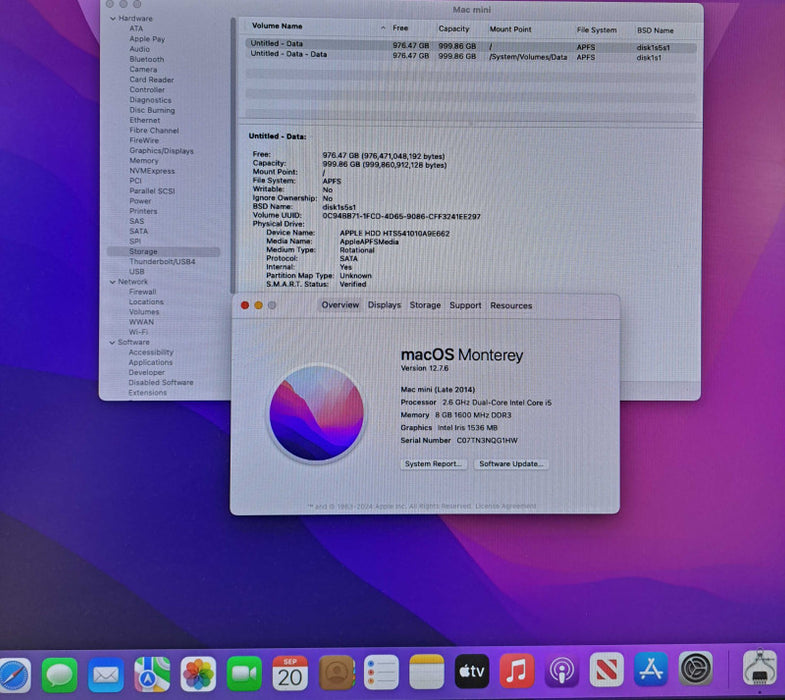This screenshot has height=700, width=785.
Task: Select Bluetooth in sidebar
Action: (147, 59)
